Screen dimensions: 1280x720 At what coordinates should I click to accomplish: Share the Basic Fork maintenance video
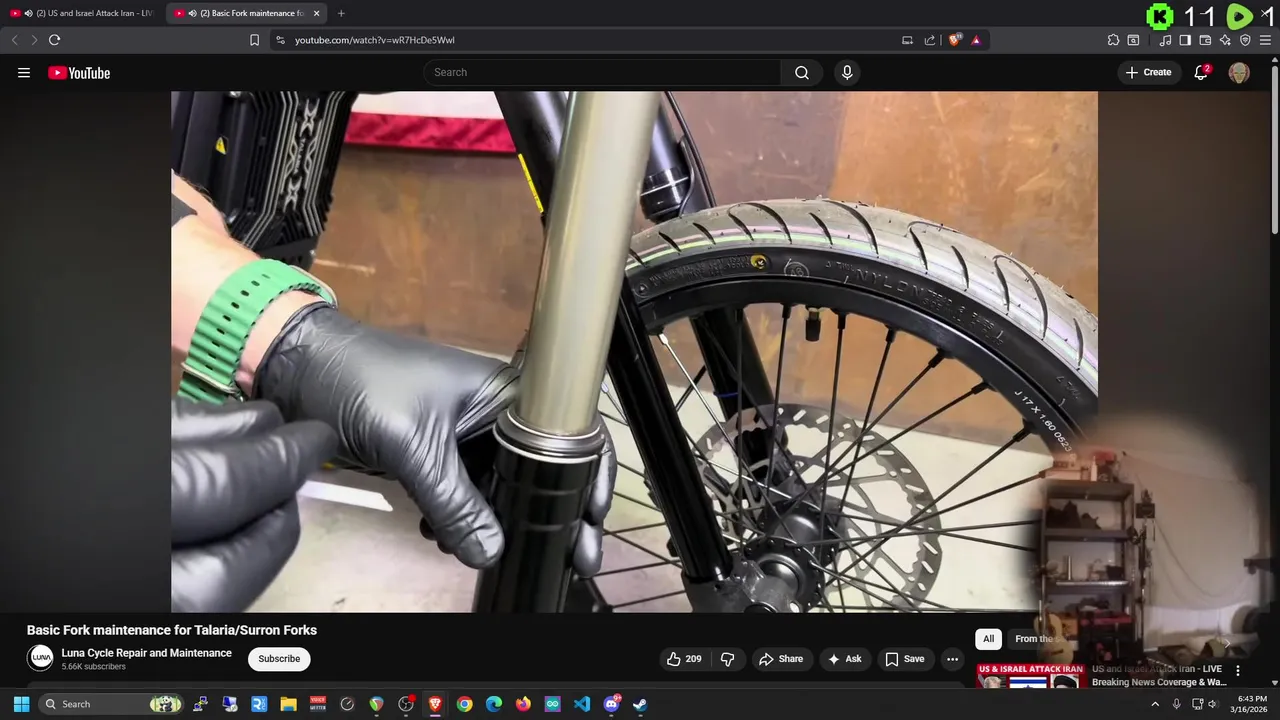click(x=781, y=659)
